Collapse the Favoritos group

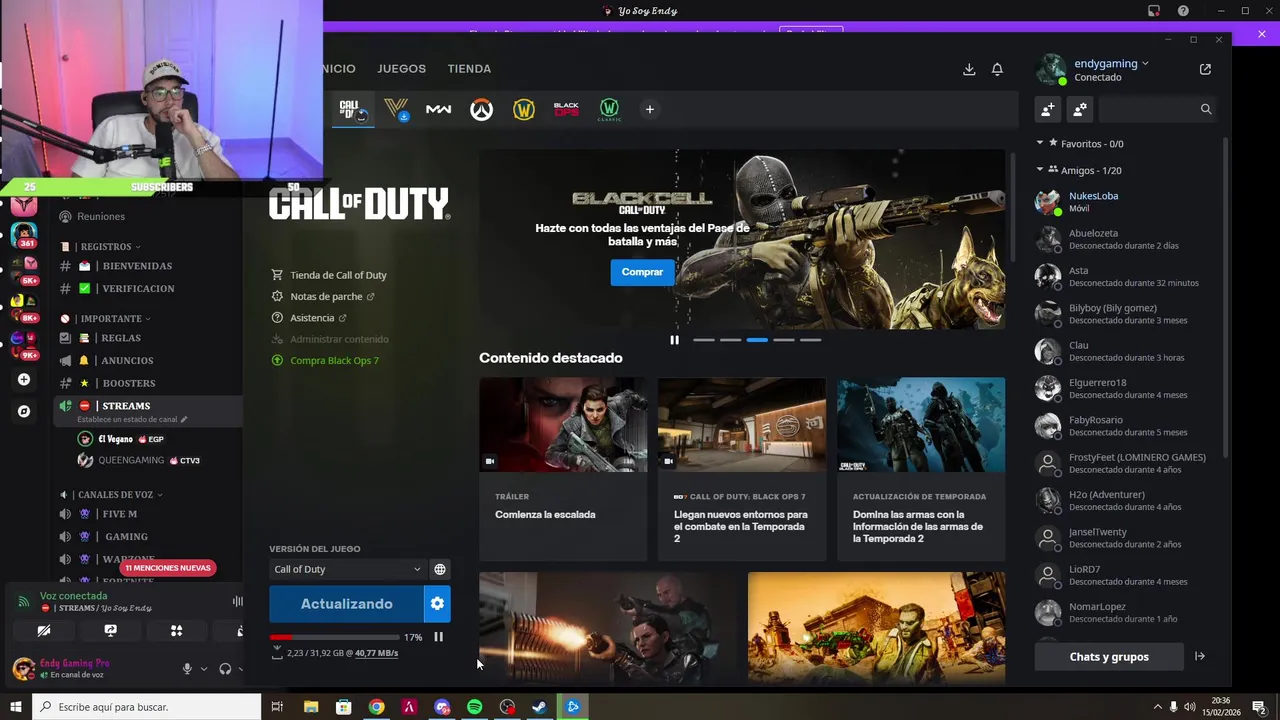click(x=1040, y=143)
